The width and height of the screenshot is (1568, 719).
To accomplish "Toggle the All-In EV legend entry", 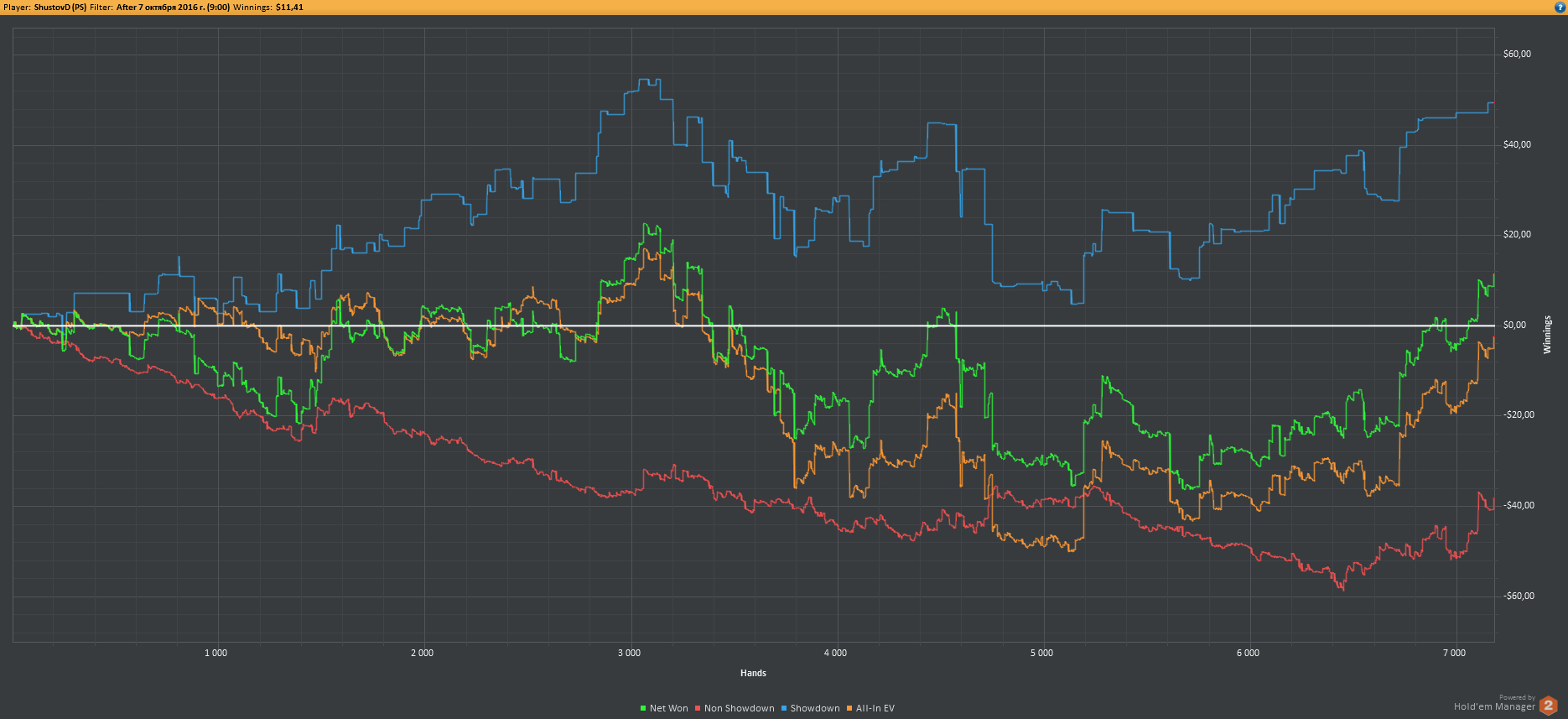I will (x=870, y=708).
